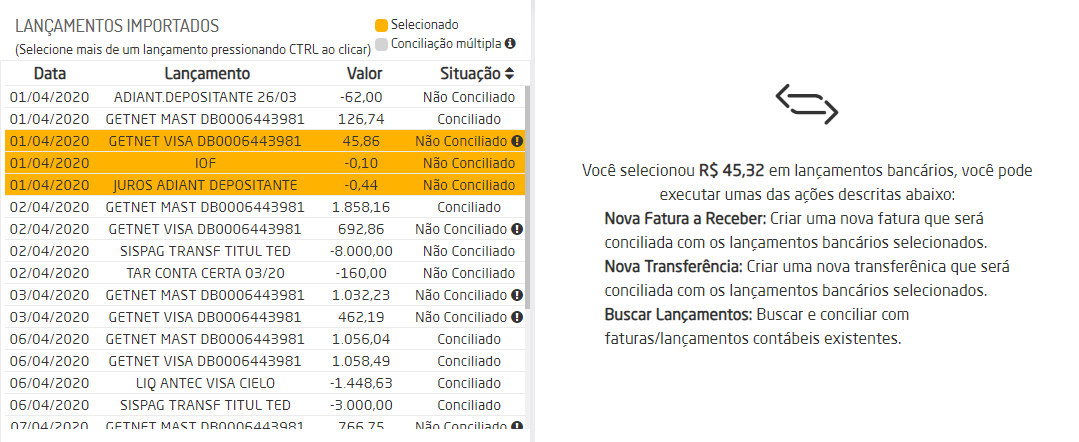Screen dimensions: 1079x442
Task: Sort by the Lançamento column header
Action: pos(207,74)
